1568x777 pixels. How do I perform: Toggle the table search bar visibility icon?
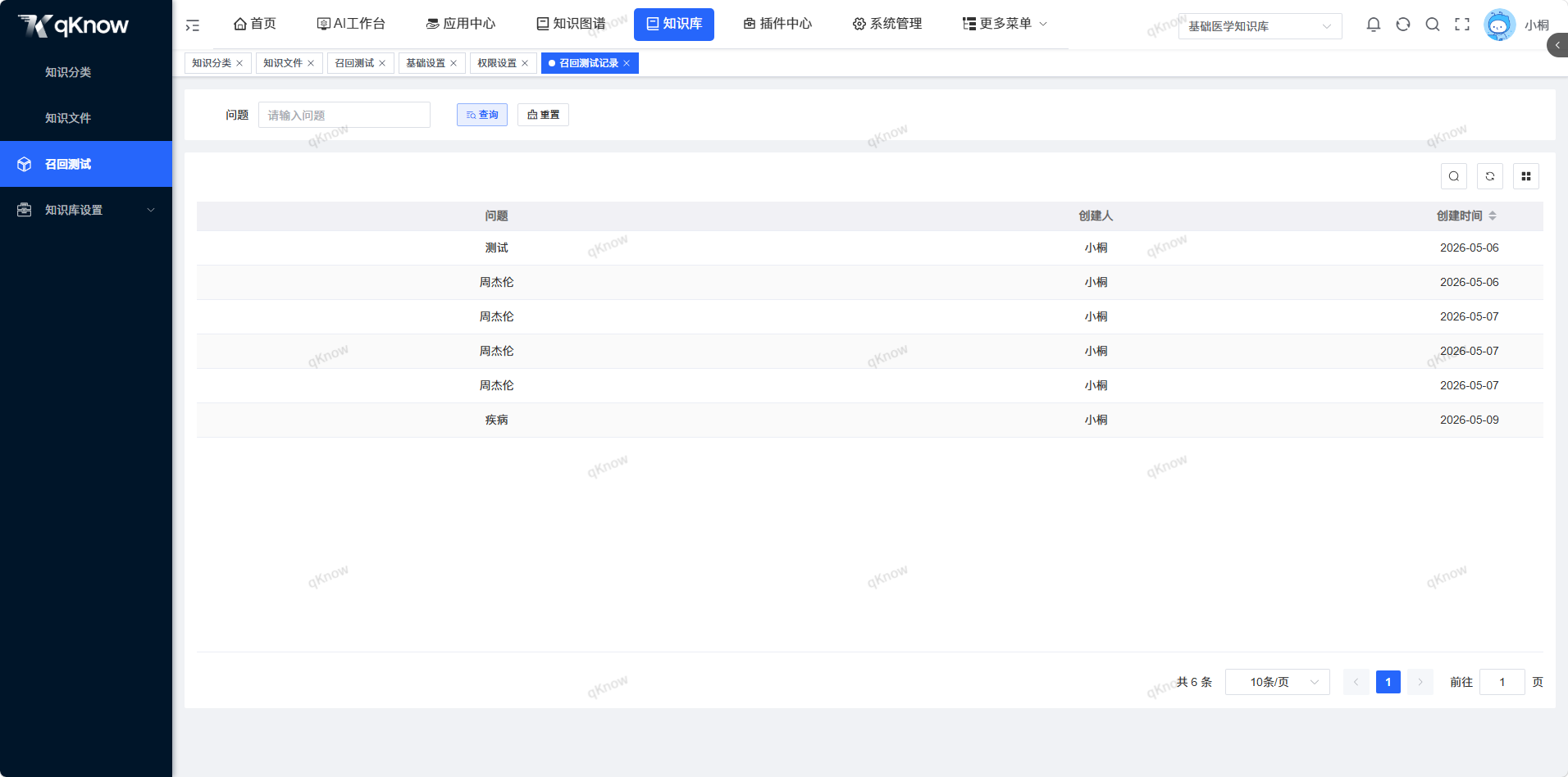(1454, 176)
